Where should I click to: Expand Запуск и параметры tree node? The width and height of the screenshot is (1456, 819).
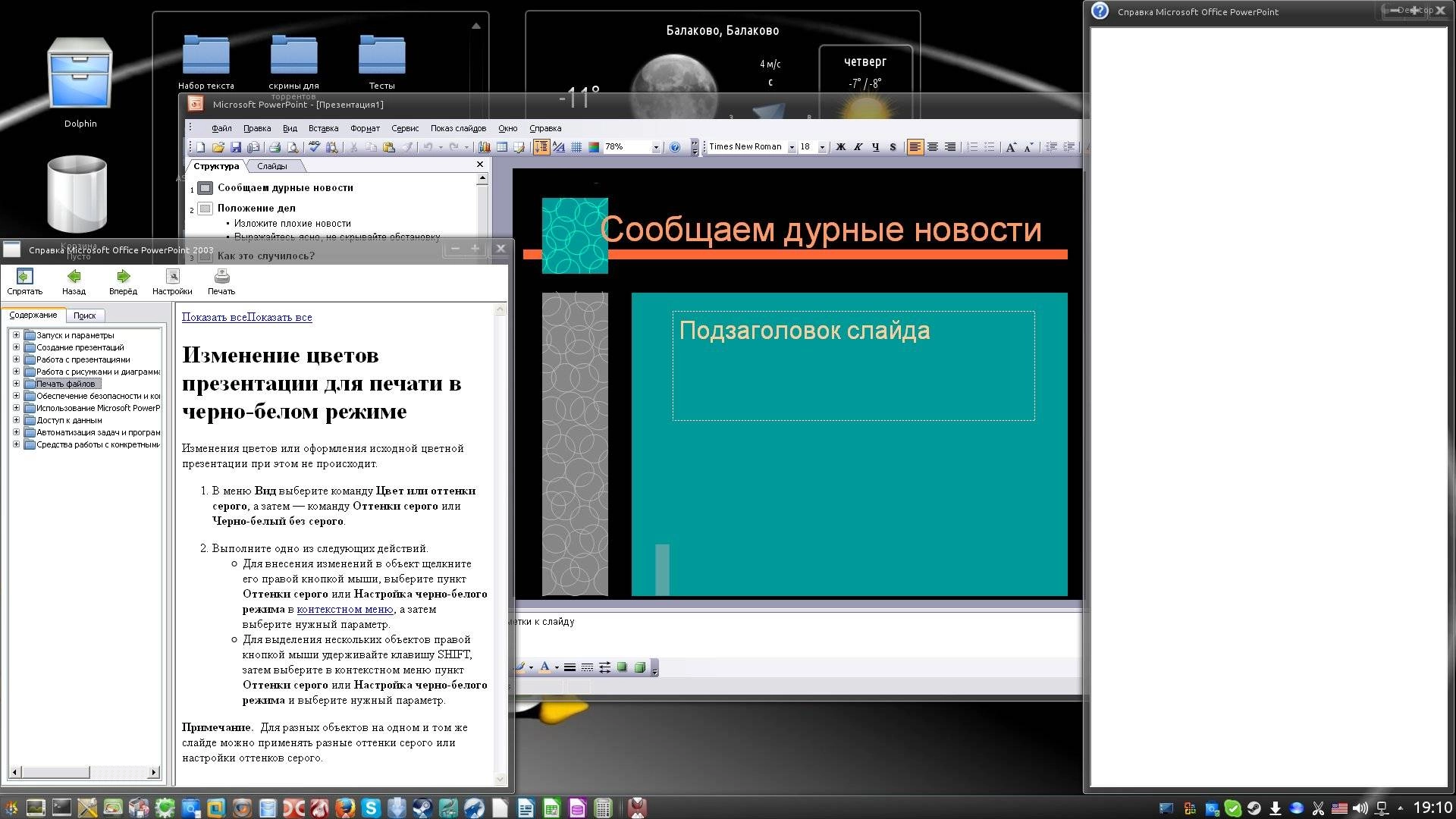coord(16,334)
